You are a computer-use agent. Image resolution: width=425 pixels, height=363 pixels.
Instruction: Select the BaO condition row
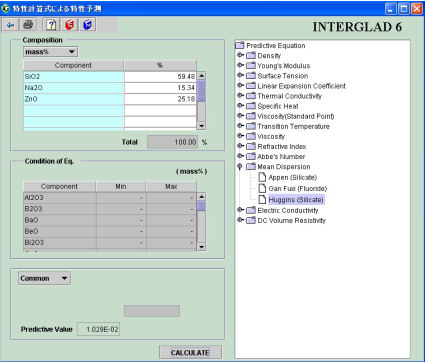point(110,220)
